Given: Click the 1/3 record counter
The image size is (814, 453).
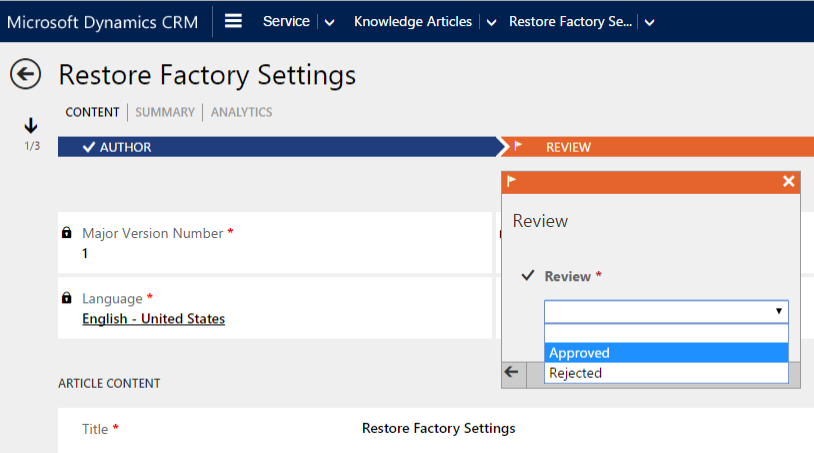Looking at the screenshot, I should [x=32, y=146].
